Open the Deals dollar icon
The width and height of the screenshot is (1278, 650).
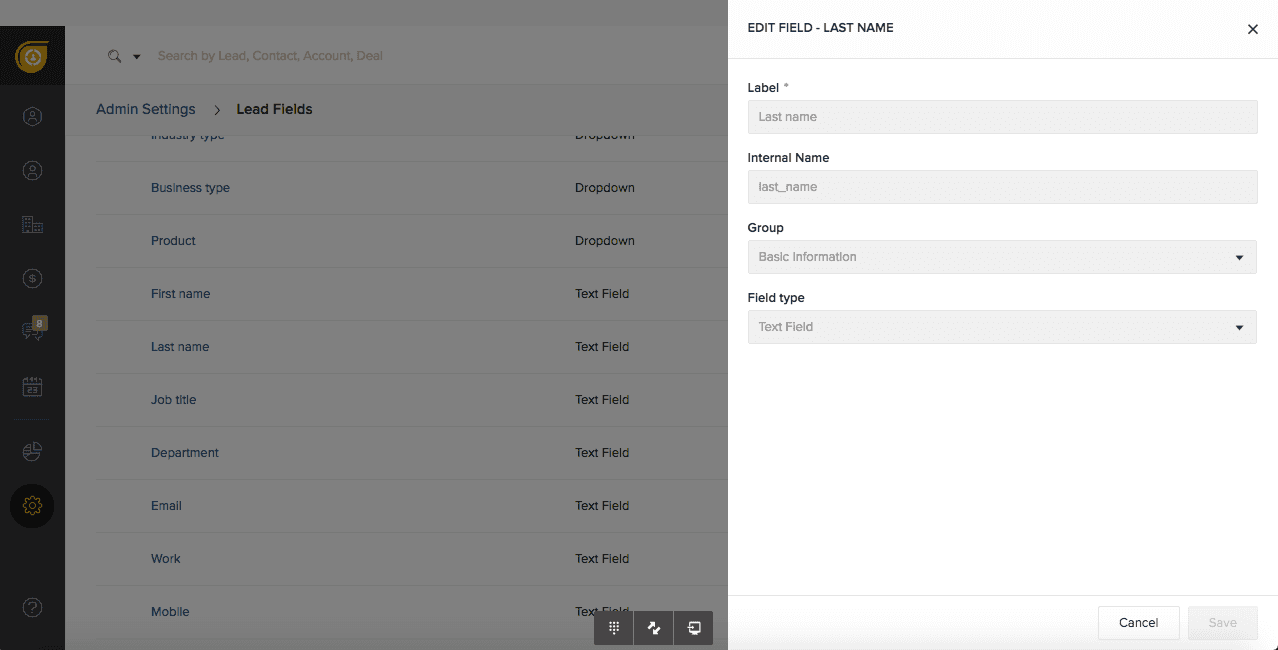[x=32, y=279]
